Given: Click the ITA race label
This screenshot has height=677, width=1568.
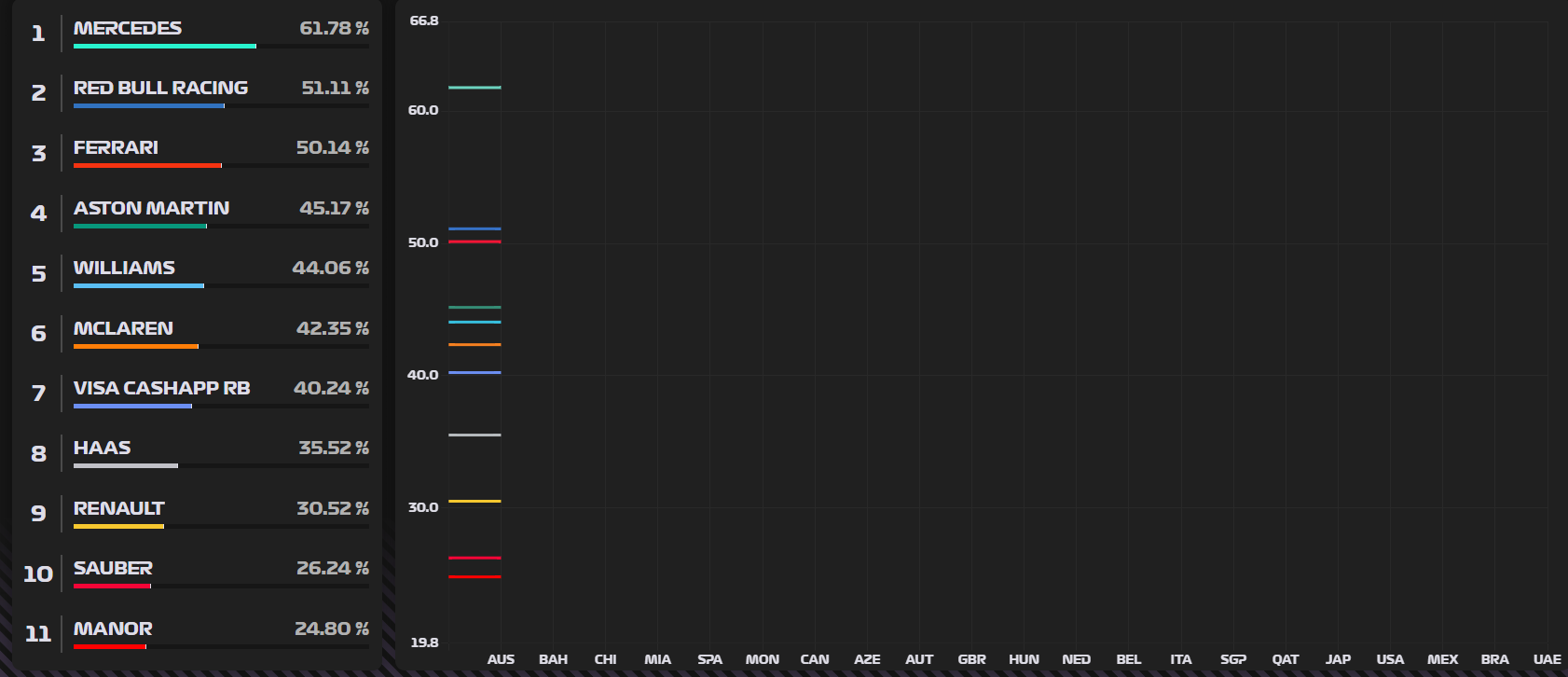Looking at the screenshot, I should tap(1180, 659).
